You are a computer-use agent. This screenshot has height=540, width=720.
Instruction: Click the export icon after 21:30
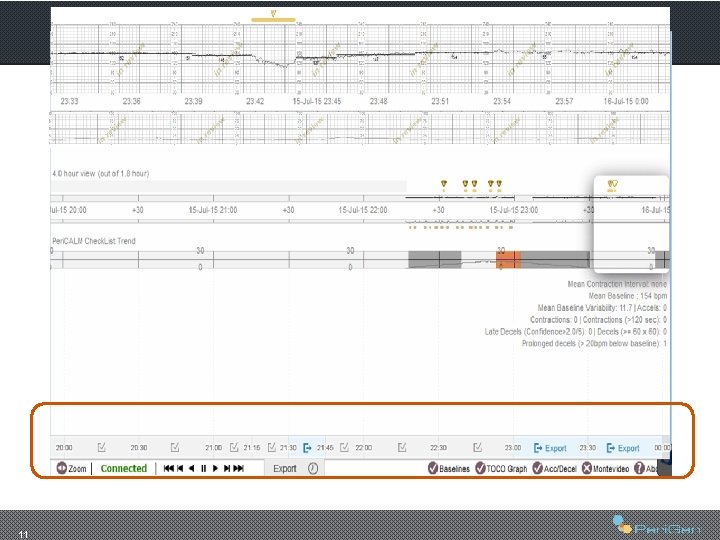click(307, 448)
